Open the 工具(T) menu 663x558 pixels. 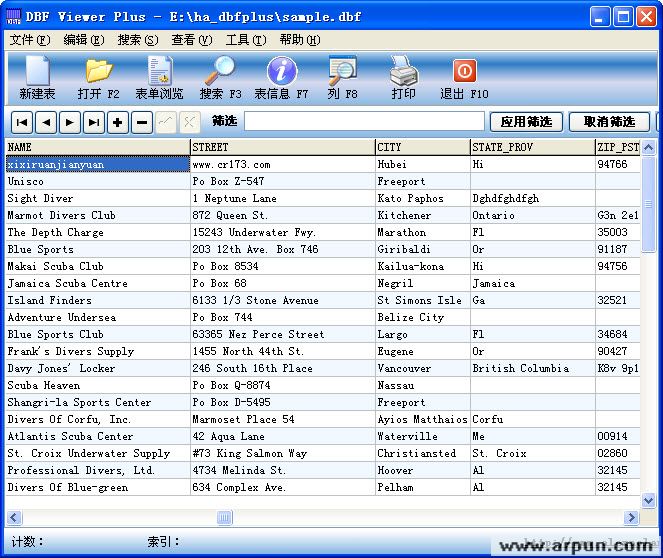tap(245, 40)
